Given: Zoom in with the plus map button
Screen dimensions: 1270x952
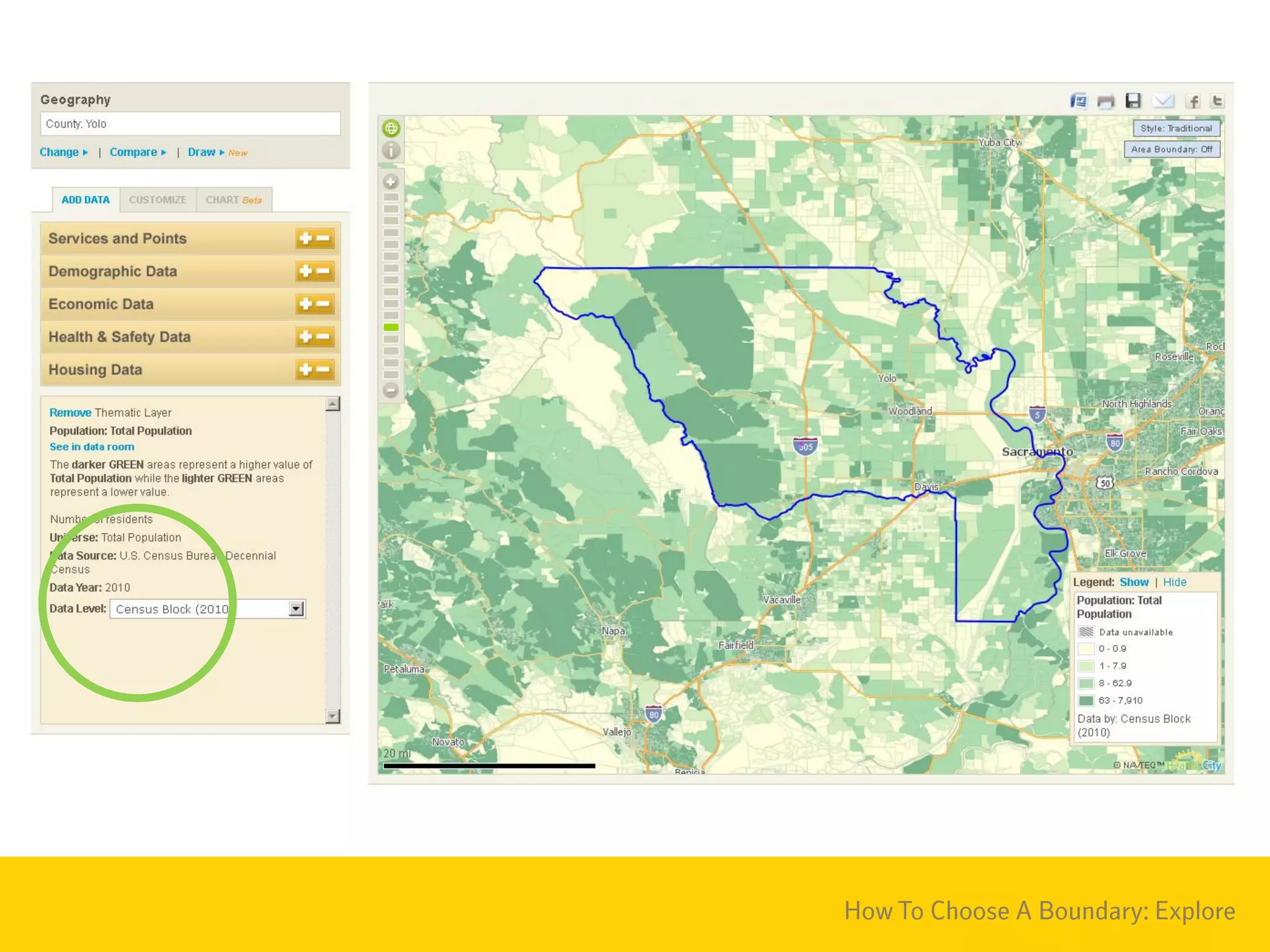Looking at the screenshot, I should (x=391, y=182).
